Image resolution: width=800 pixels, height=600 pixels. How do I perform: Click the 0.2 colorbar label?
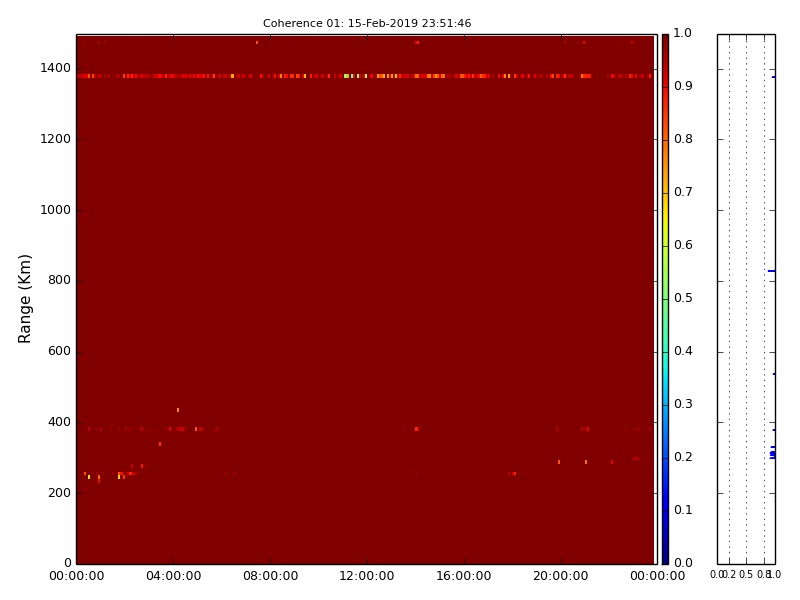click(683, 457)
